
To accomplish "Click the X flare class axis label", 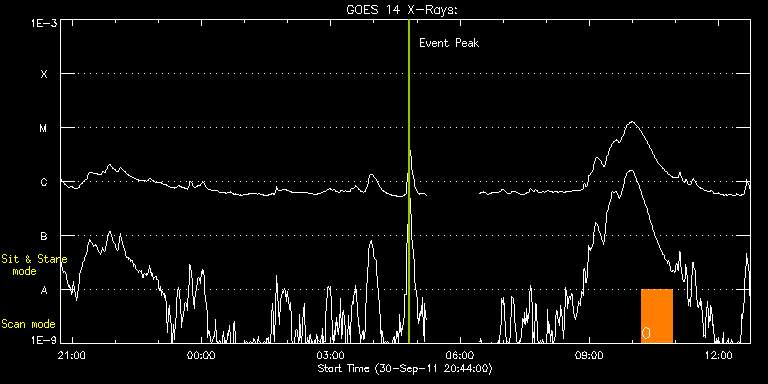I will point(44,74).
